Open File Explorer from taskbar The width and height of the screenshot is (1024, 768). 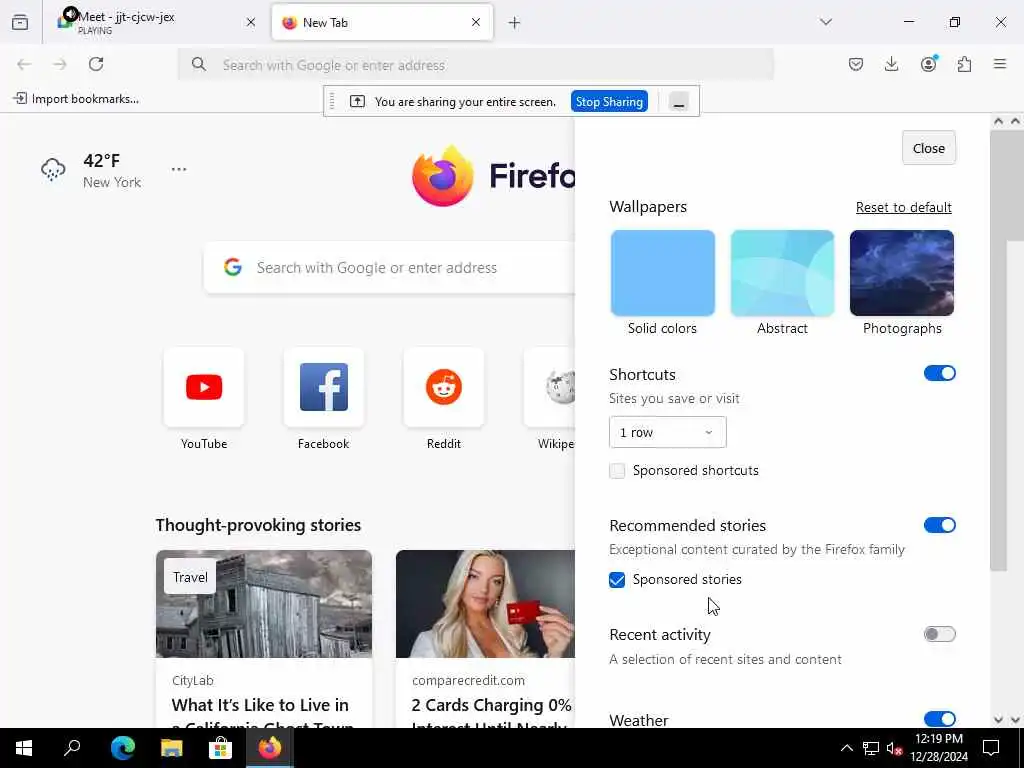[x=171, y=748]
